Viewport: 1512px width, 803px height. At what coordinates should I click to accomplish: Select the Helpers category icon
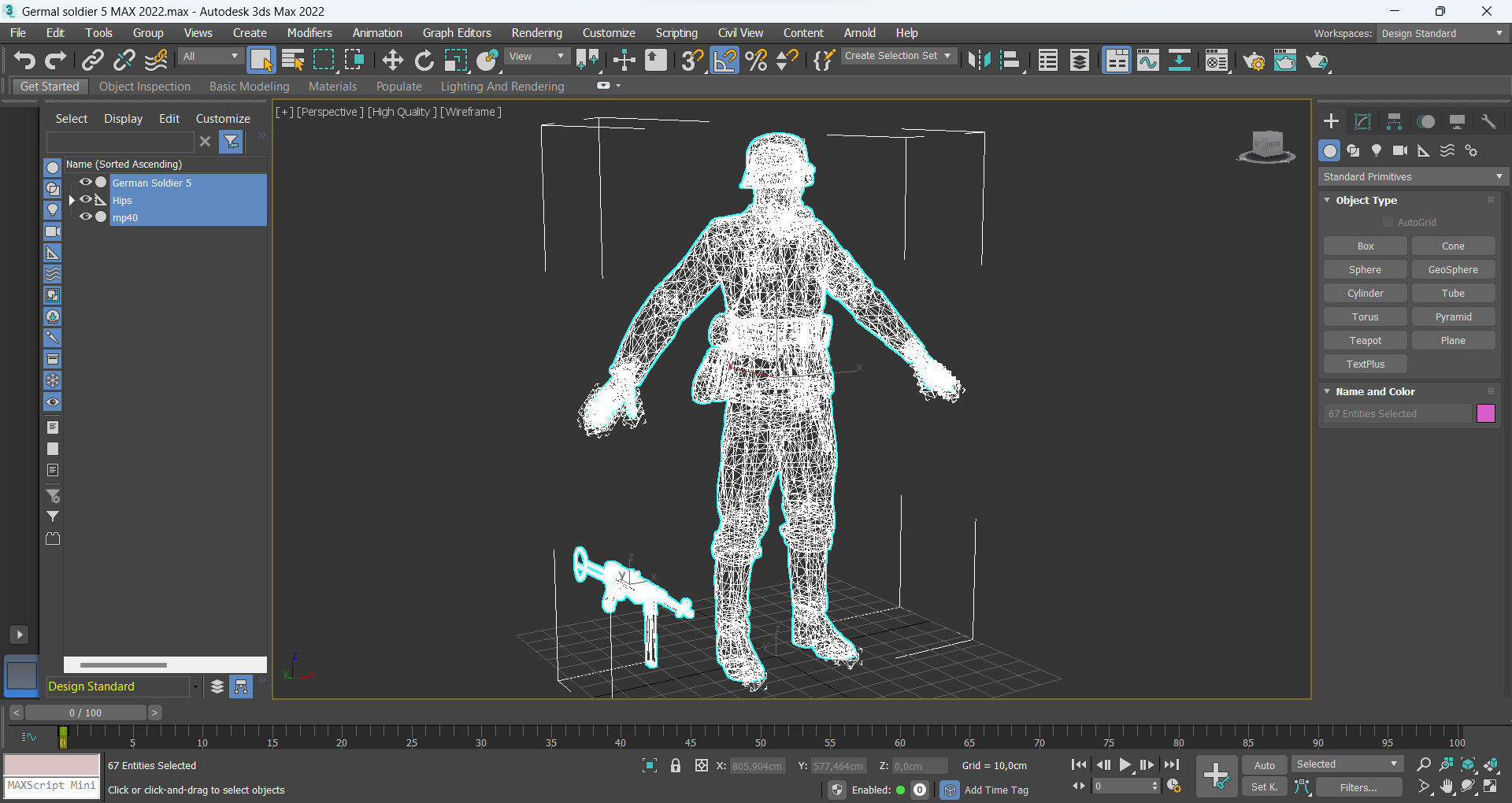(x=1424, y=150)
